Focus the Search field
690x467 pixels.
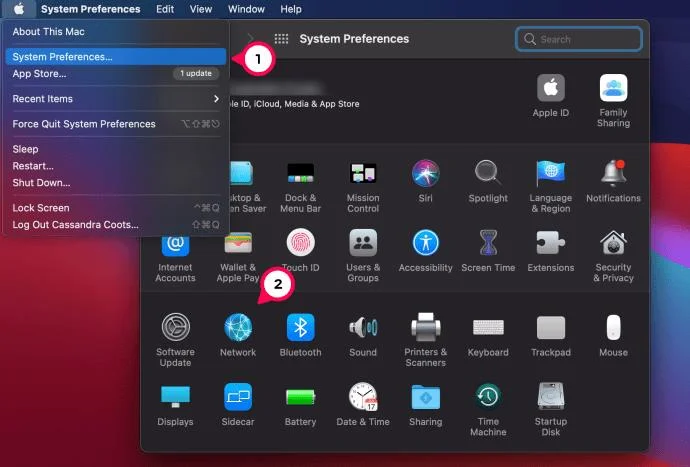coord(579,39)
